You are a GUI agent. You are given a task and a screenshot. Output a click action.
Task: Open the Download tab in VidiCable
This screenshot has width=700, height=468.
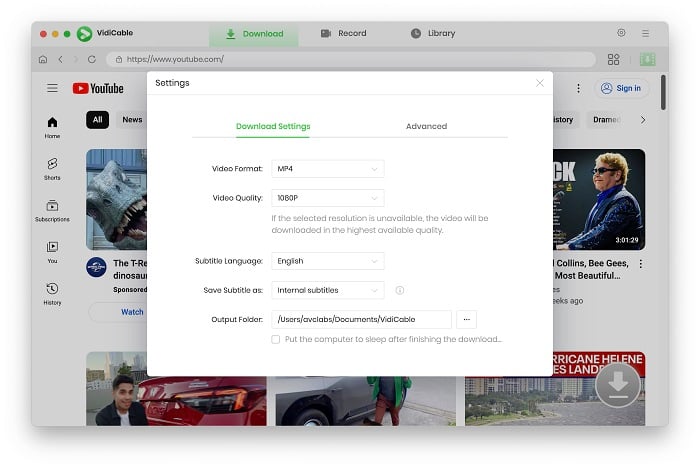(254, 33)
